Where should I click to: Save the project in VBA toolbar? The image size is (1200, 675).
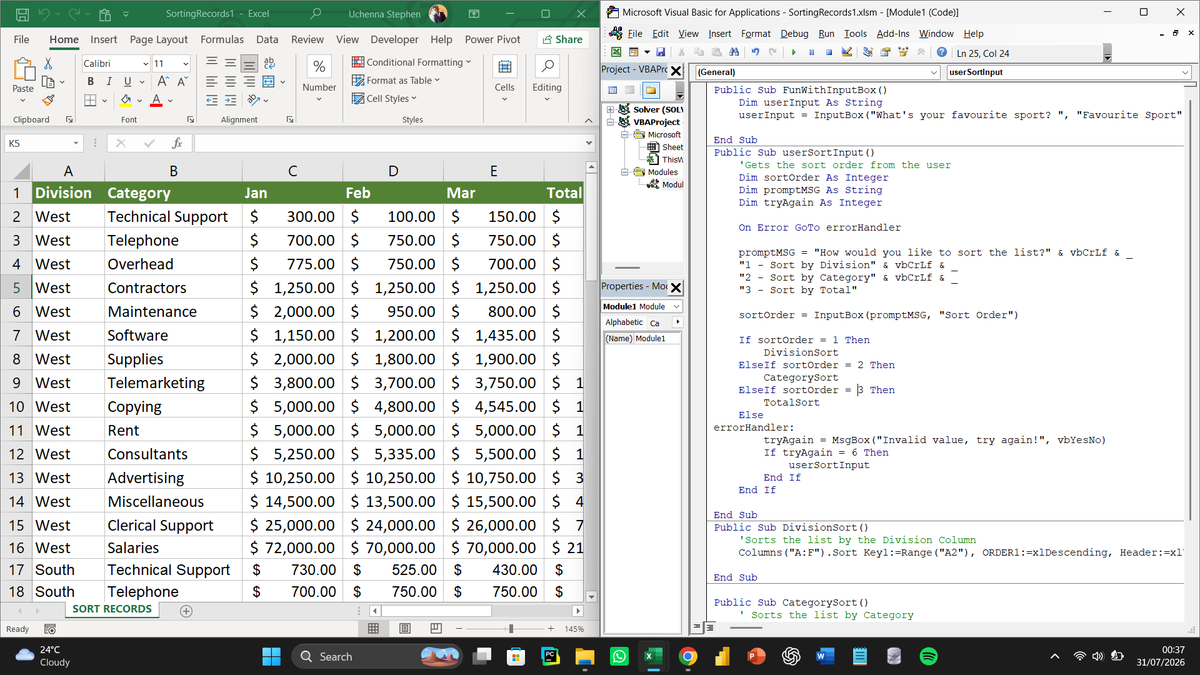click(661, 52)
